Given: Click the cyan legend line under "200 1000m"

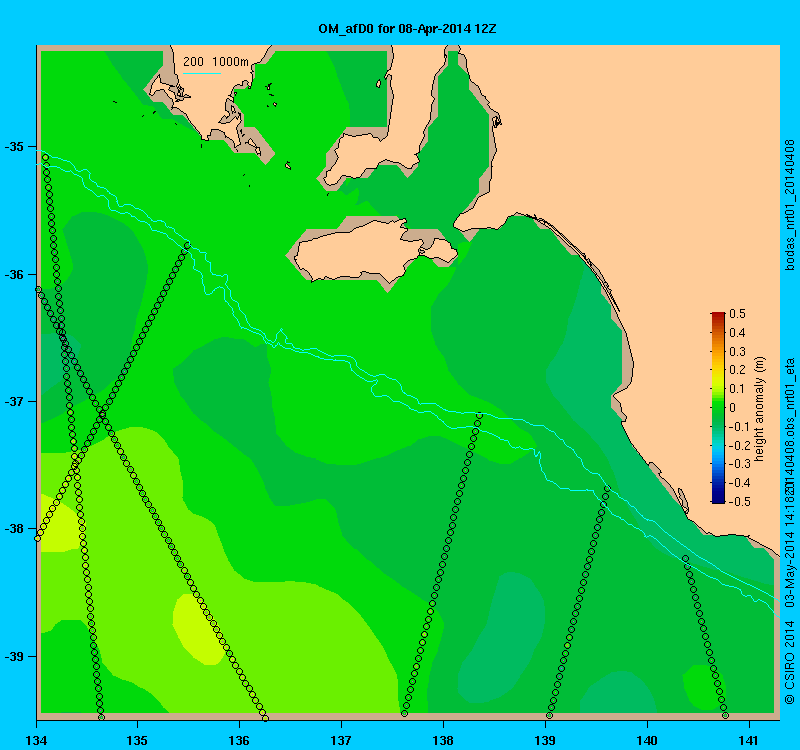Looking at the screenshot, I should [202, 73].
